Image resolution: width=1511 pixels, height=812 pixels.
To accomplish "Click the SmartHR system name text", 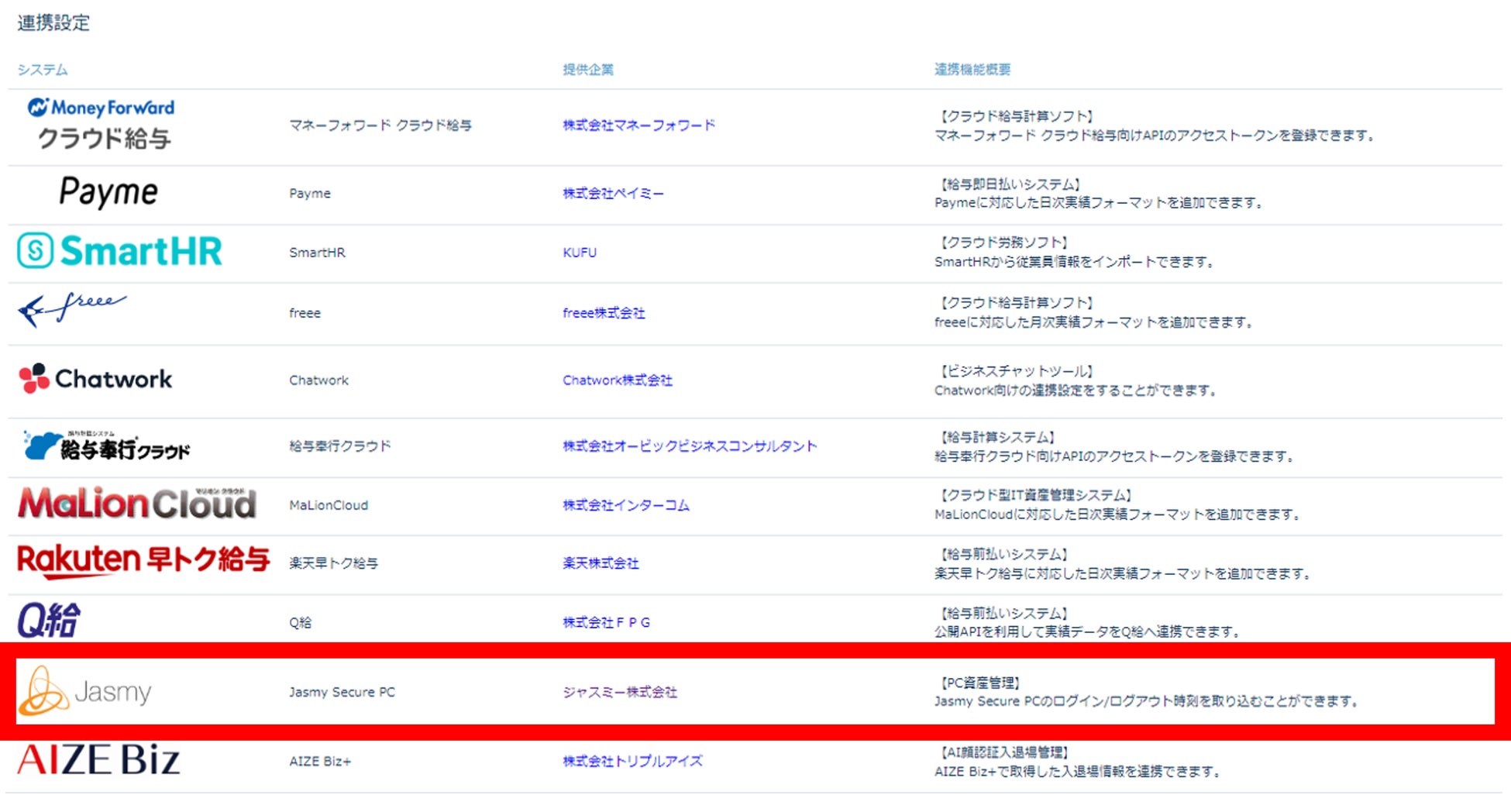I will pyautogui.click(x=318, y=253).
